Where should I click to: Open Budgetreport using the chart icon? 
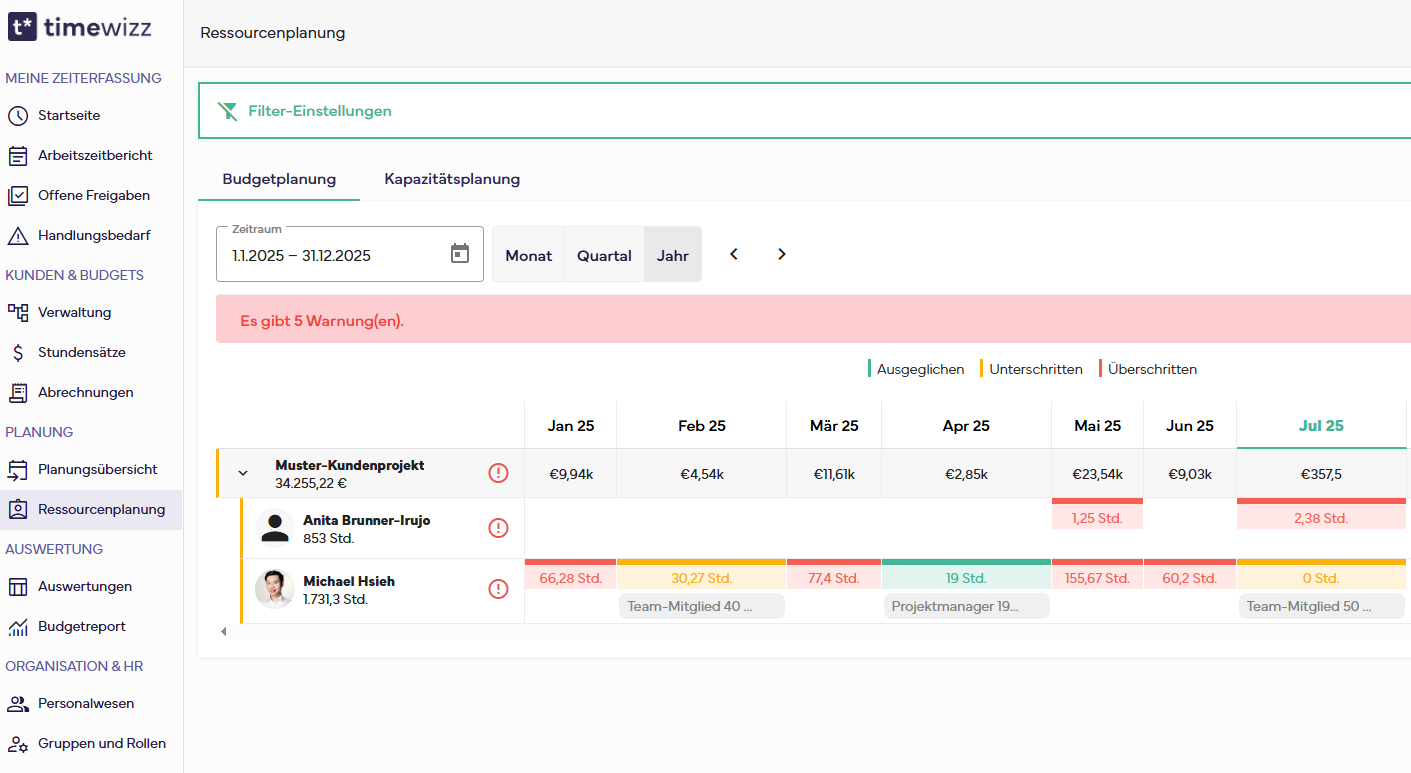pos(20,626)
